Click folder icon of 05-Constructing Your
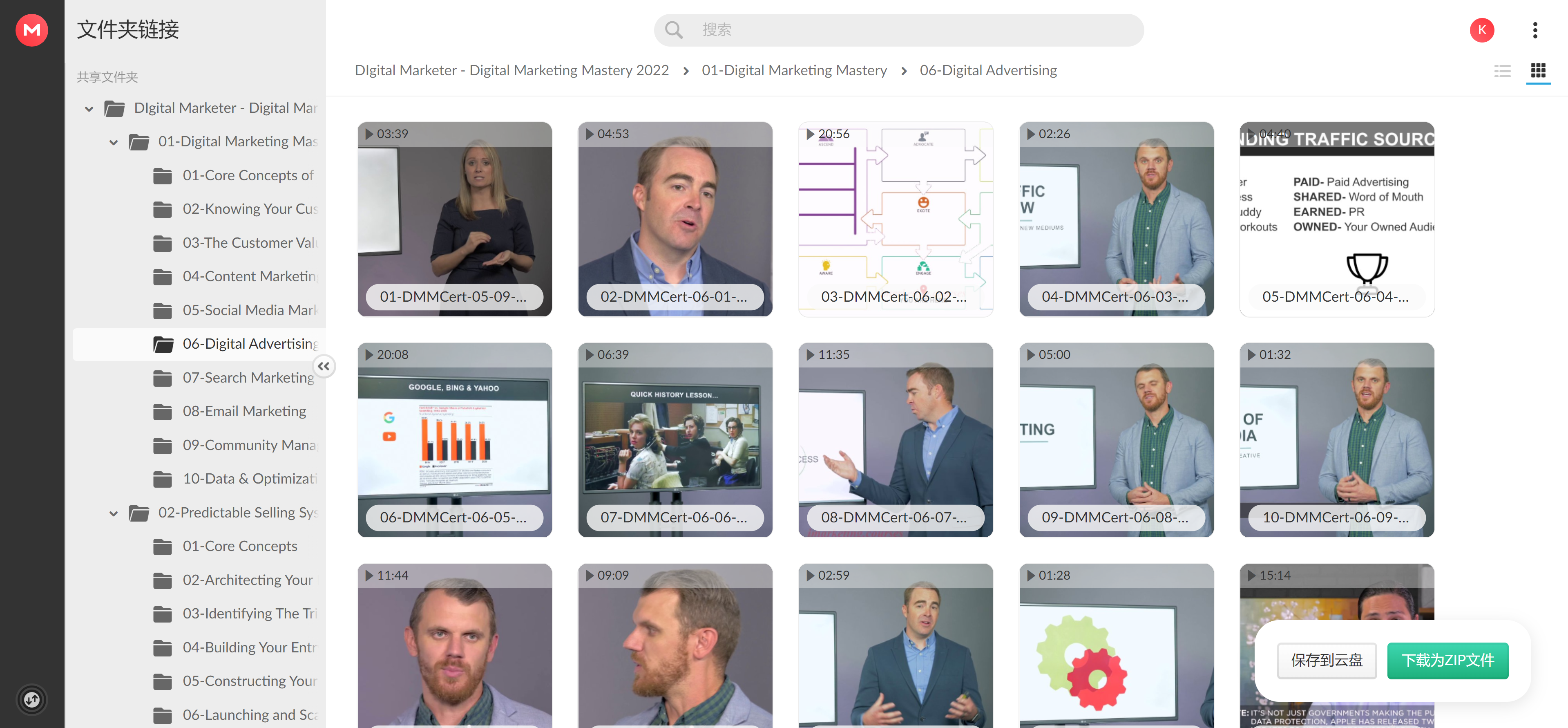Image resolution: width=1568 pixels, height=728 pixels. pos(162,682)
